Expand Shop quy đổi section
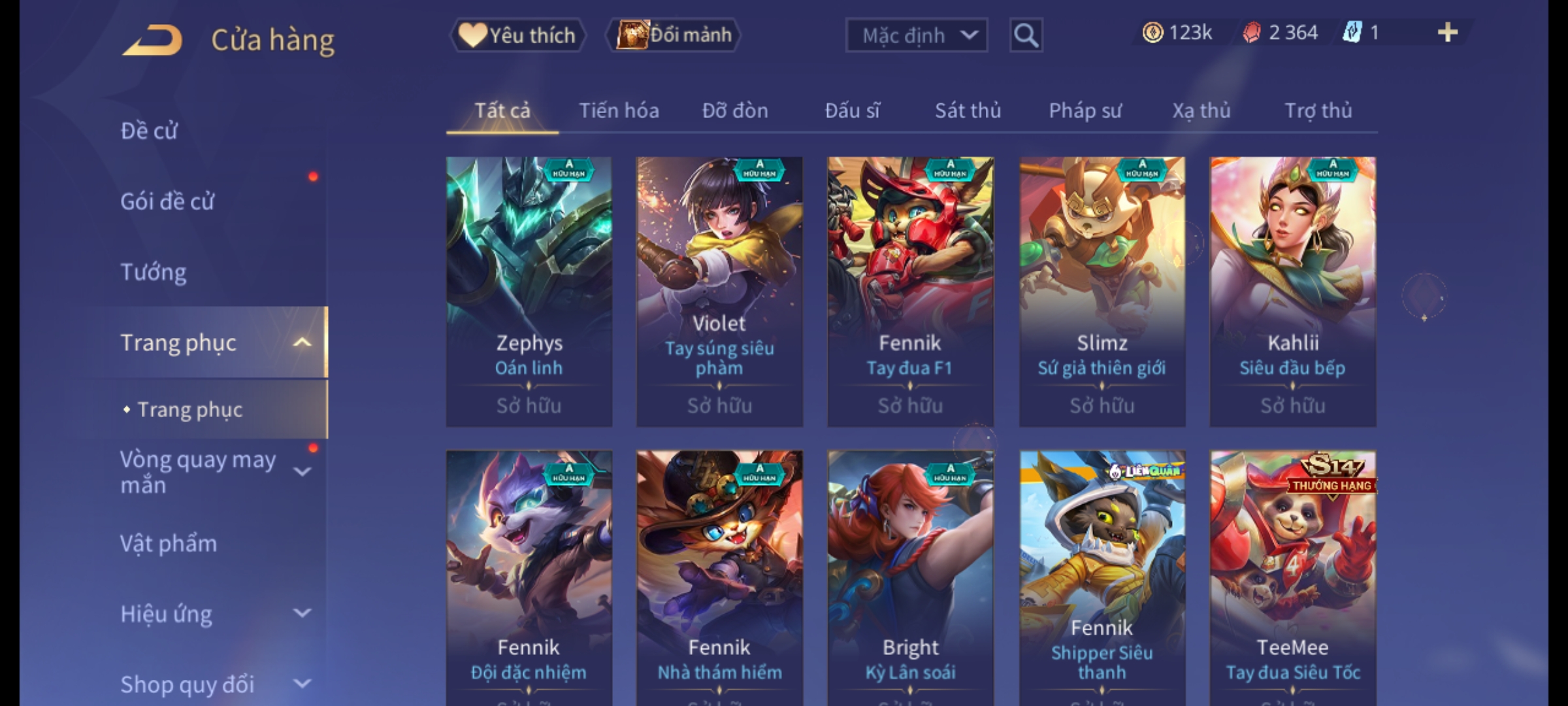 (x=302, y=684)
